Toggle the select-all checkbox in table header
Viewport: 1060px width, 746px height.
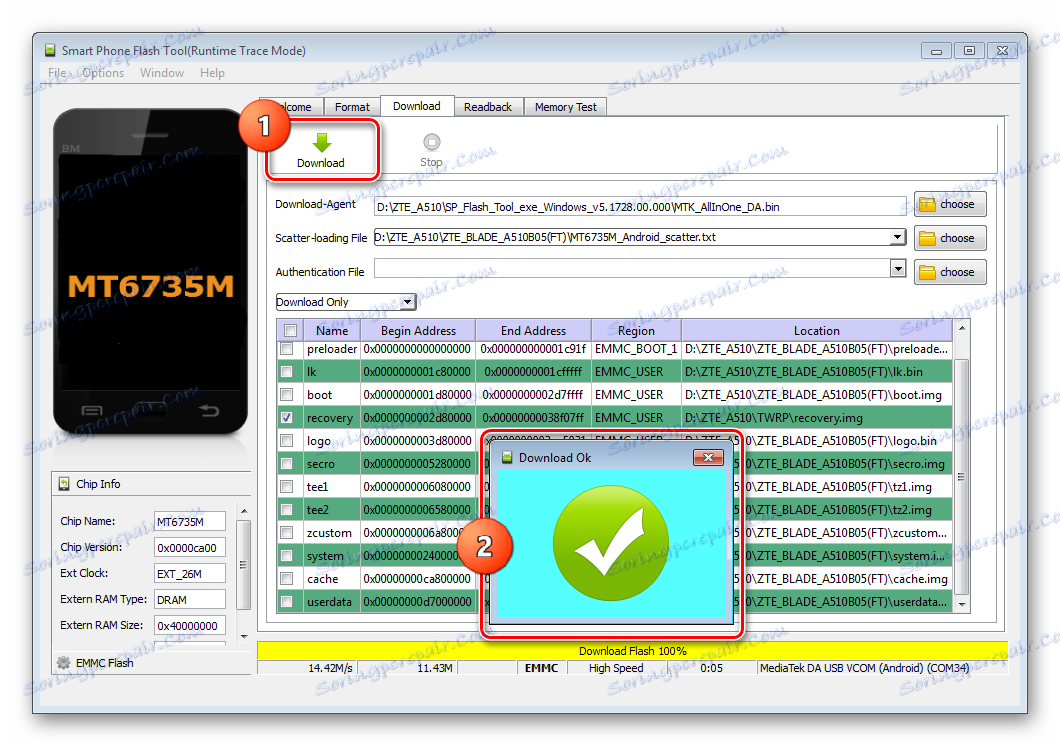(x=291, y=330)
